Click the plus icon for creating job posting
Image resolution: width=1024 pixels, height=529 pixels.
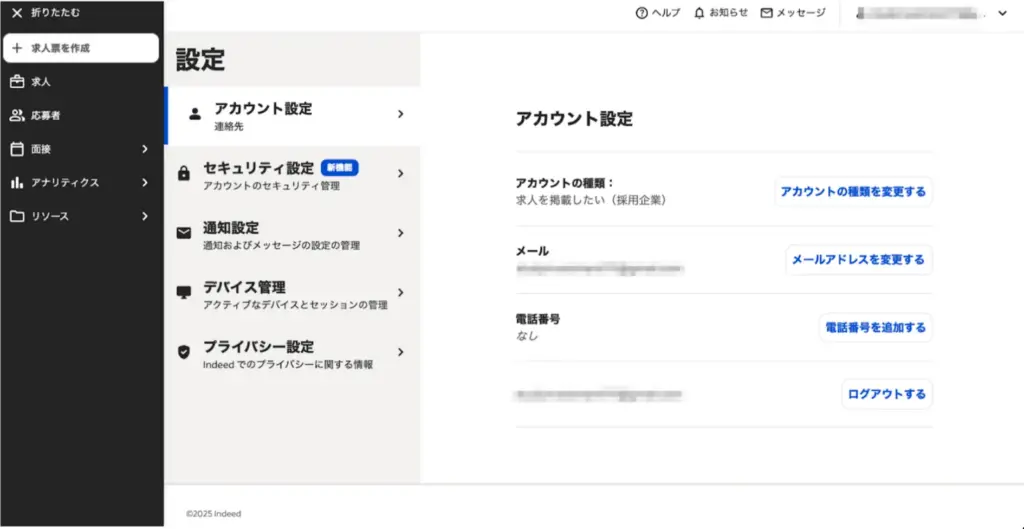(17, 48)
